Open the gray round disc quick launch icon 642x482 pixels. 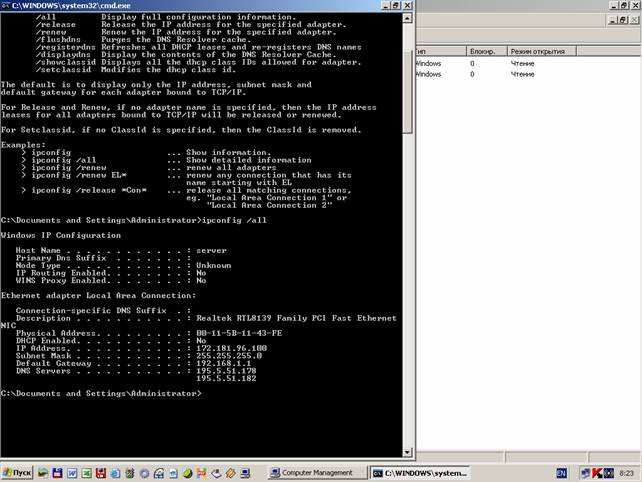tap(144, 473)
